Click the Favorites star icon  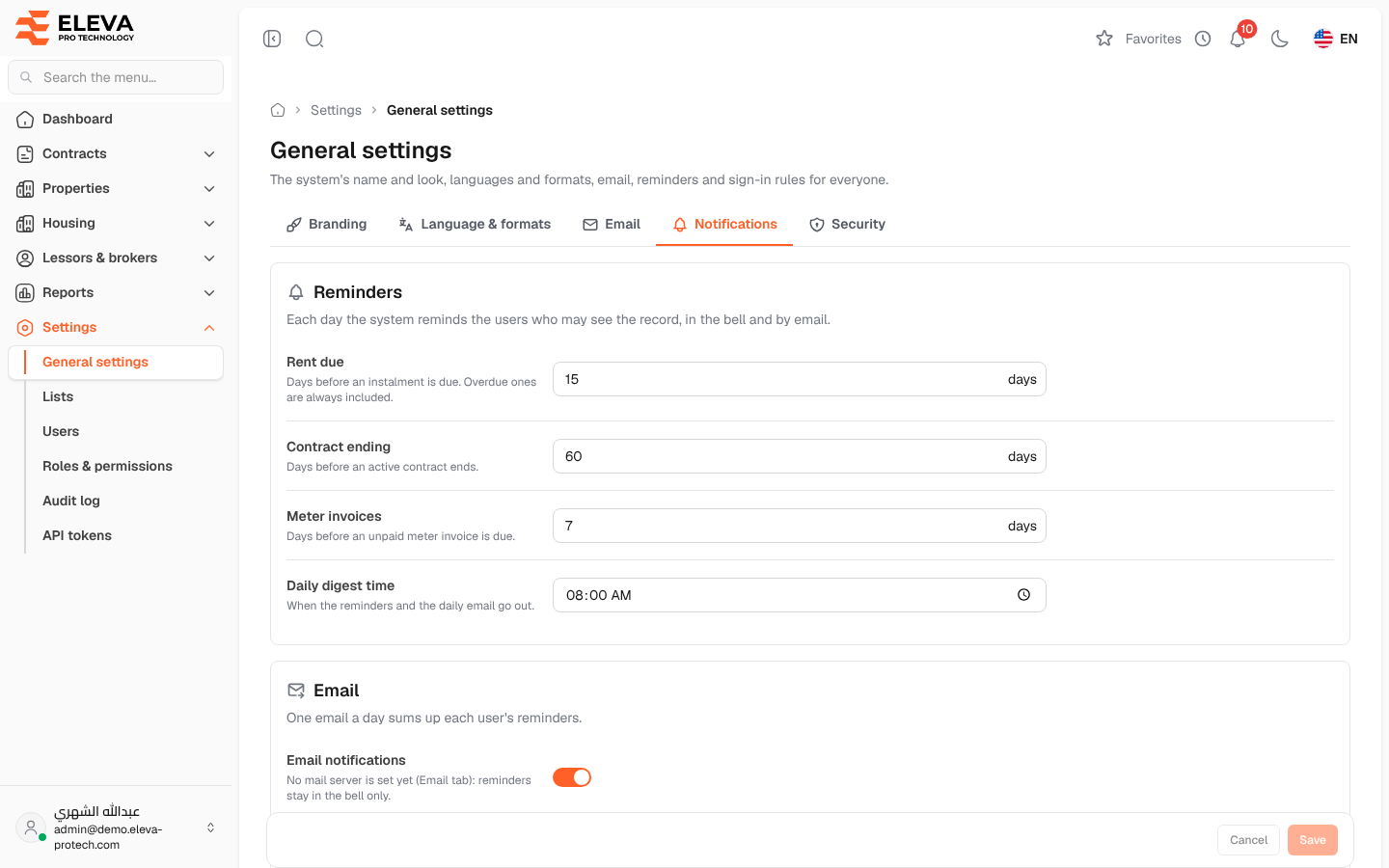coord(1104,39)
